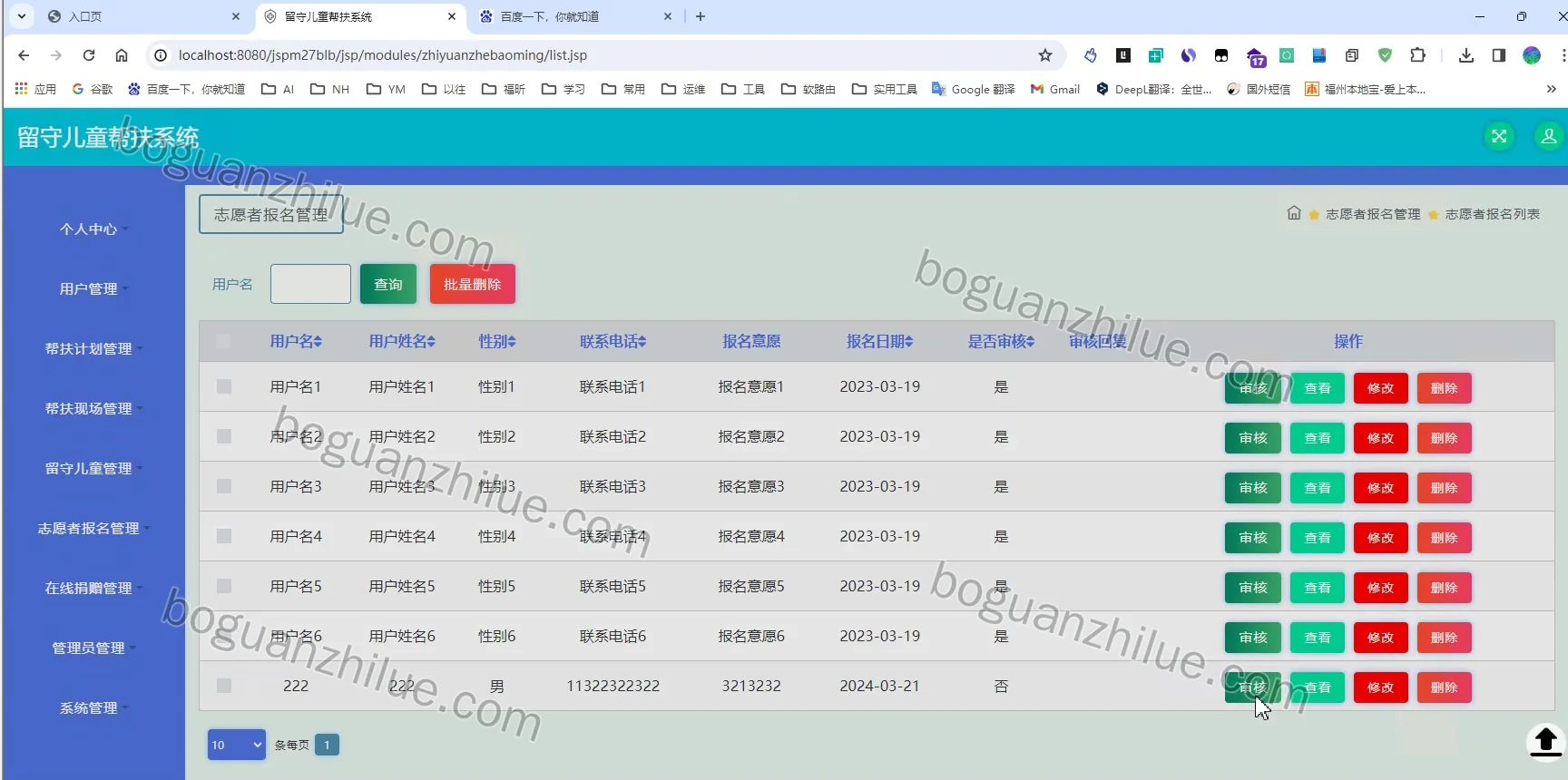The height and width of the screenshot is (780, 1568).
Task: Go to pagination page 1
Action: (327, 745)
